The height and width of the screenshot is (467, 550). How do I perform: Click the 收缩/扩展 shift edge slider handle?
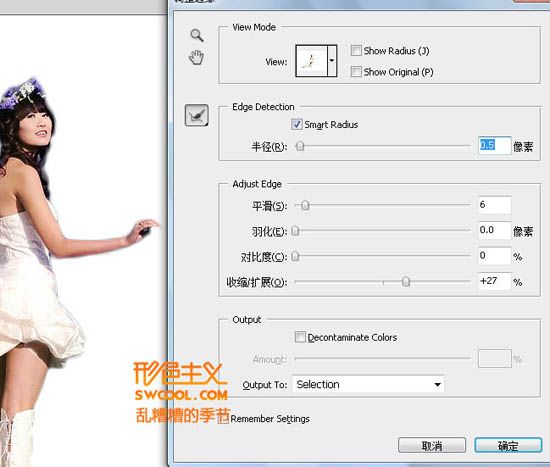[x=406, y=281]
